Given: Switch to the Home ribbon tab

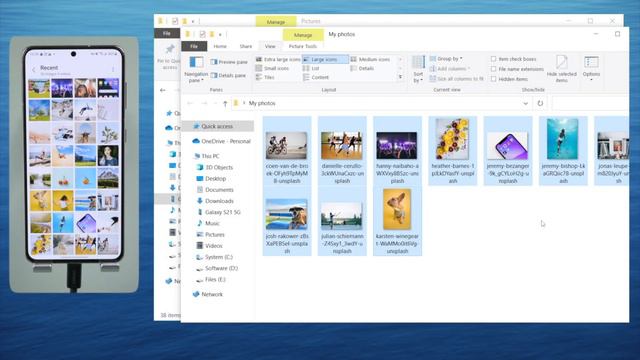Looking at the screenshot, I should point(220,47).
